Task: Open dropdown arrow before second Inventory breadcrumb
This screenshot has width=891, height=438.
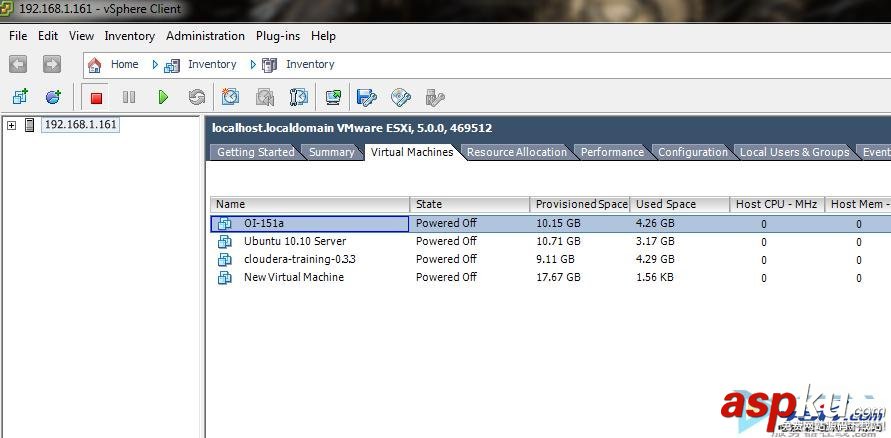Action: pos(253,65)
